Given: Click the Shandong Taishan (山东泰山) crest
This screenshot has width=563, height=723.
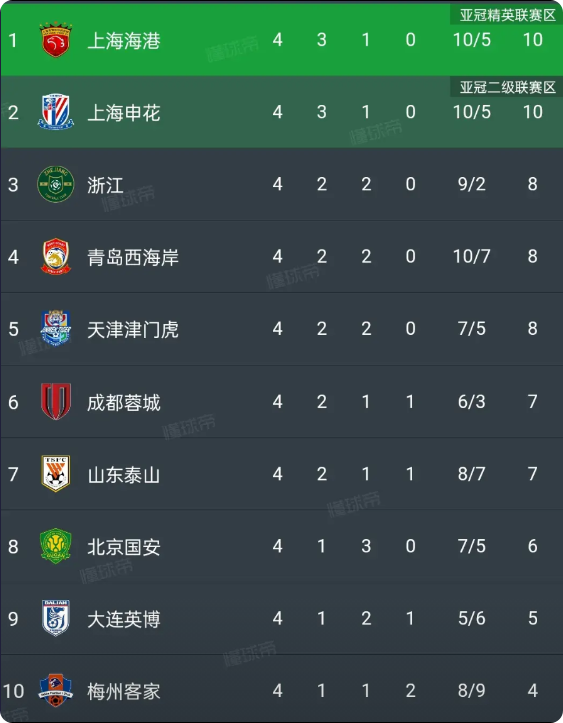Looking at the screenshot, I should click(55, 474).
